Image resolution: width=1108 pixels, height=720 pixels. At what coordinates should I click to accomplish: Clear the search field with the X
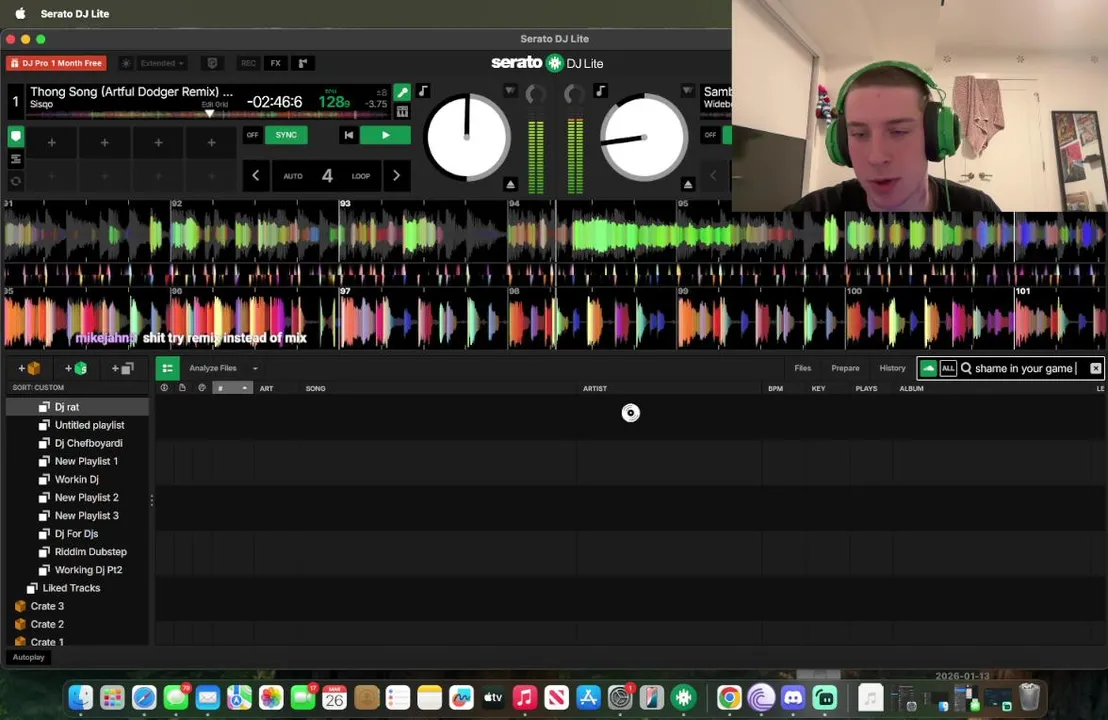coord(1095,368)
